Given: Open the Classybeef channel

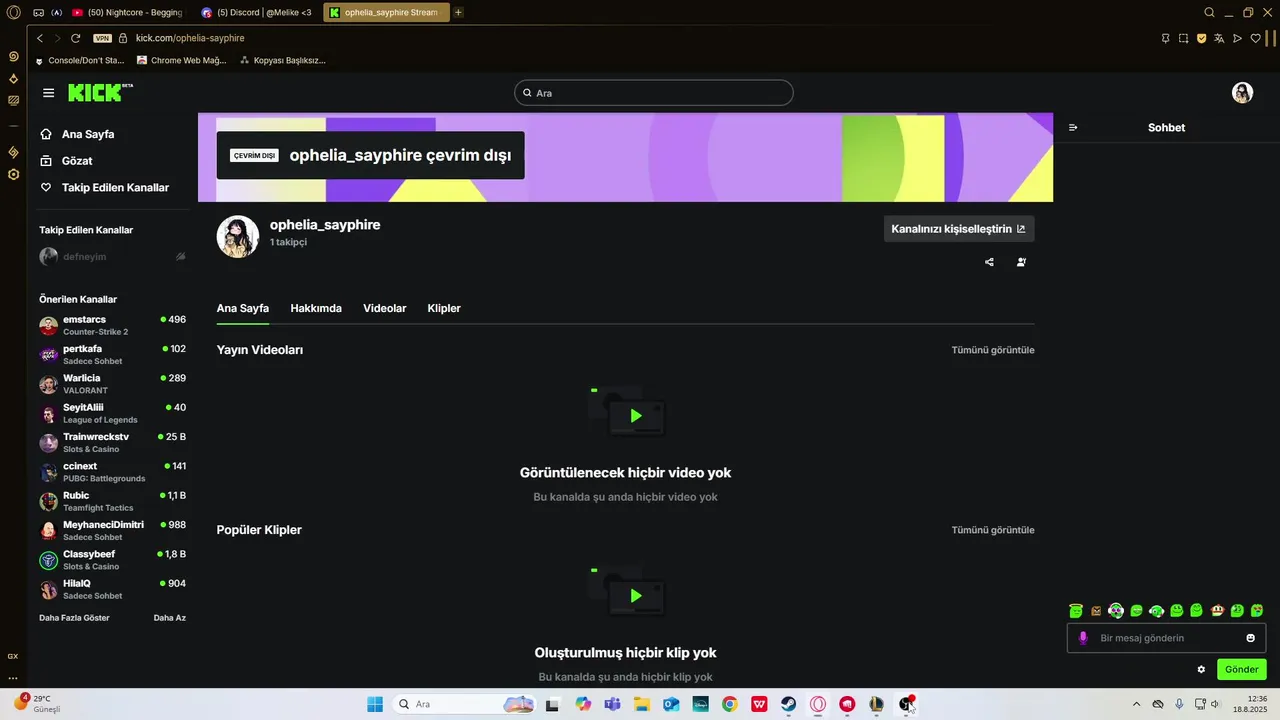Looking at the screenshot, I should click(x=113, y=560).
